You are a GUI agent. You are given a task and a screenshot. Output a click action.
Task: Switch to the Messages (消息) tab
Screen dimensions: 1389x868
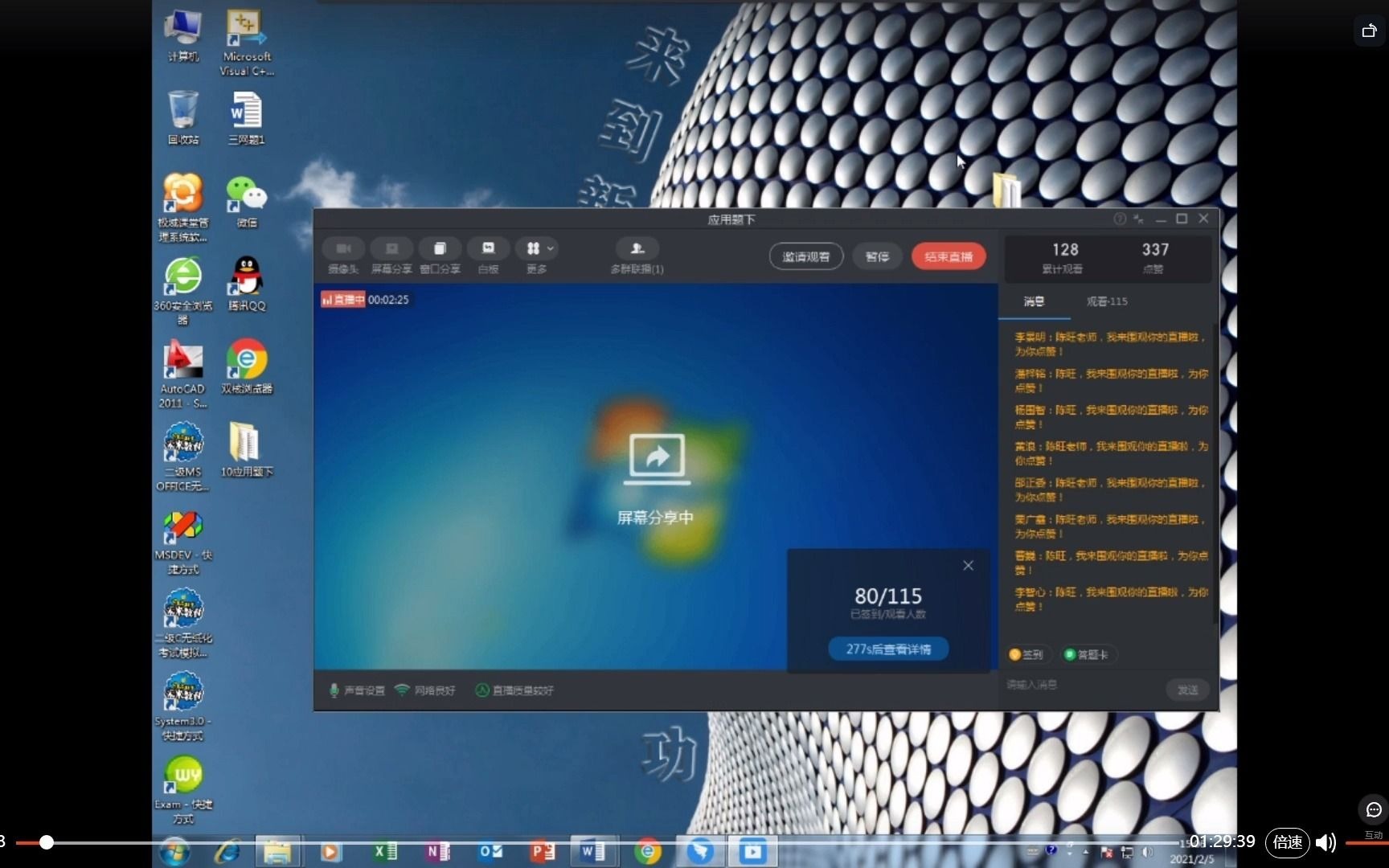point(1034,301)
